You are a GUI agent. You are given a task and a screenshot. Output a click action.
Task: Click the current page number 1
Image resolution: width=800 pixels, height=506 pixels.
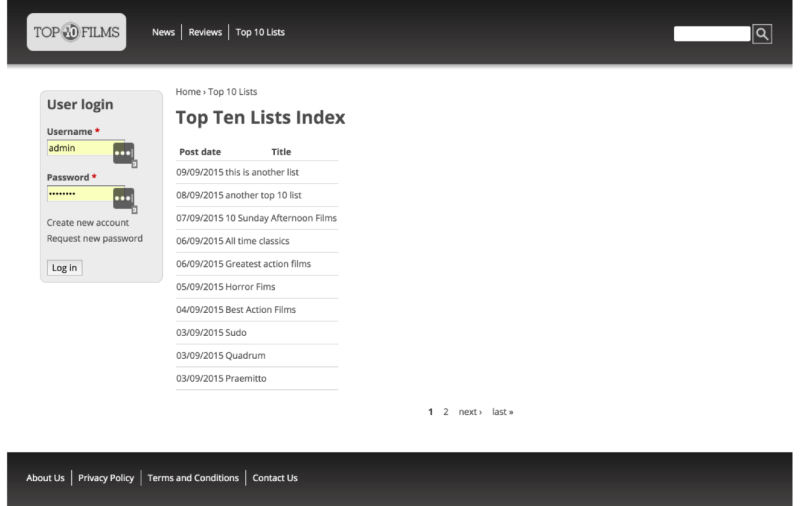pos(431,412)
